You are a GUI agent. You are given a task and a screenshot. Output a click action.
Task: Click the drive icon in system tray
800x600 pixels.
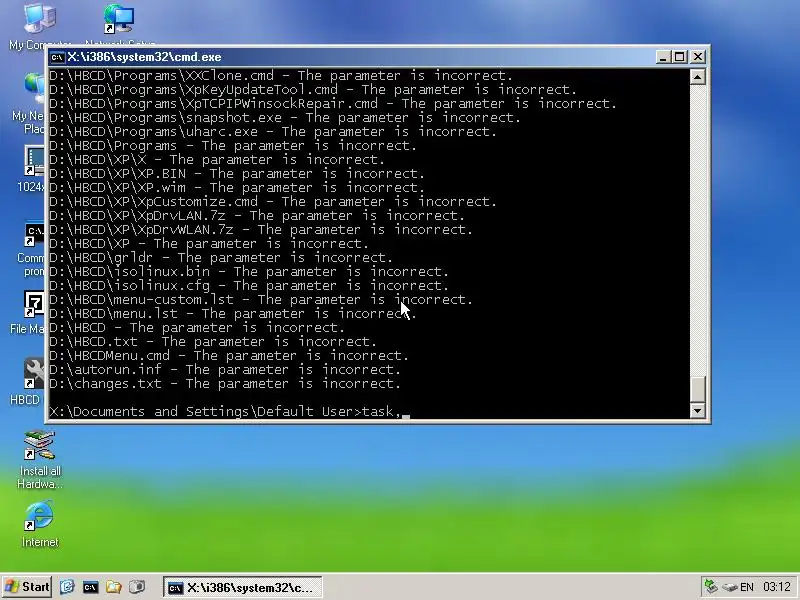(730, 587)
